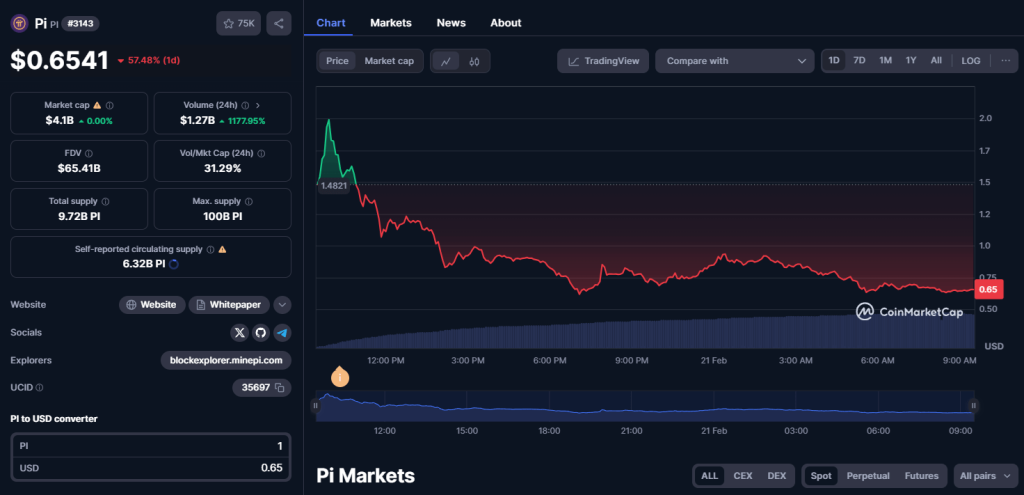Visit the Website link
Screen dimensions: 1024x495
[x=152, y=304]
